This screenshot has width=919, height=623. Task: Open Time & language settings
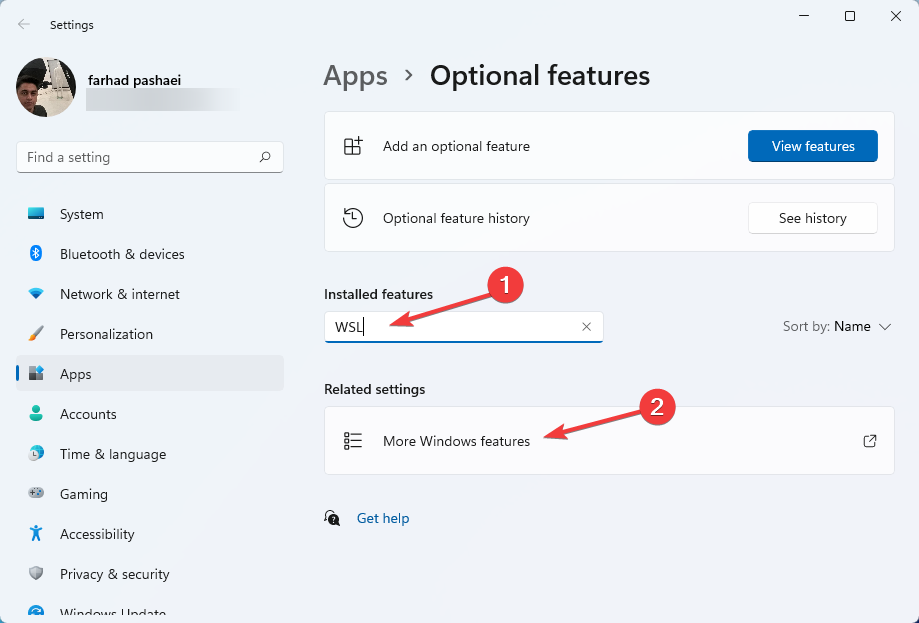click(112, 454)
